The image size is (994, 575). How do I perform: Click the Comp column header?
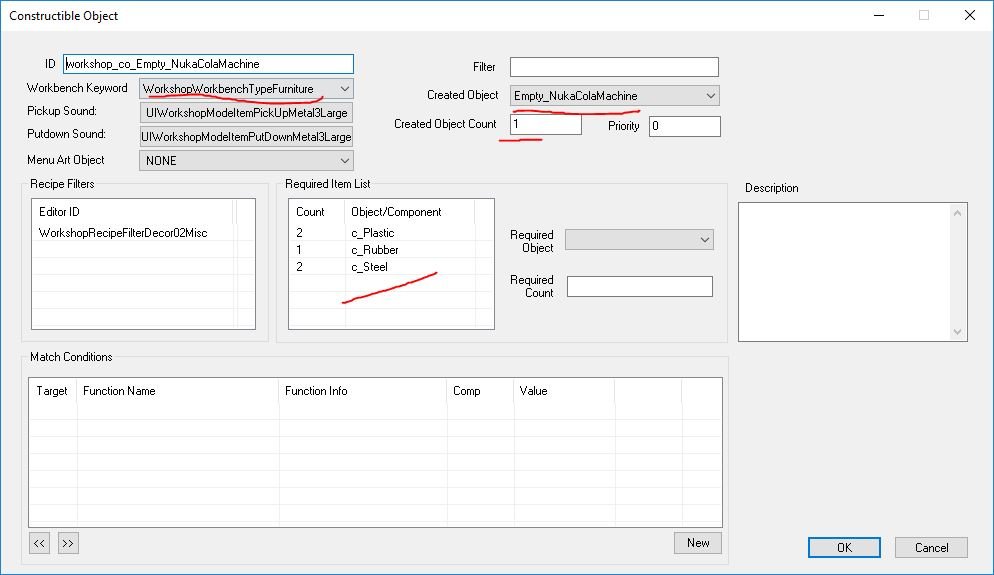pos(480,391)
